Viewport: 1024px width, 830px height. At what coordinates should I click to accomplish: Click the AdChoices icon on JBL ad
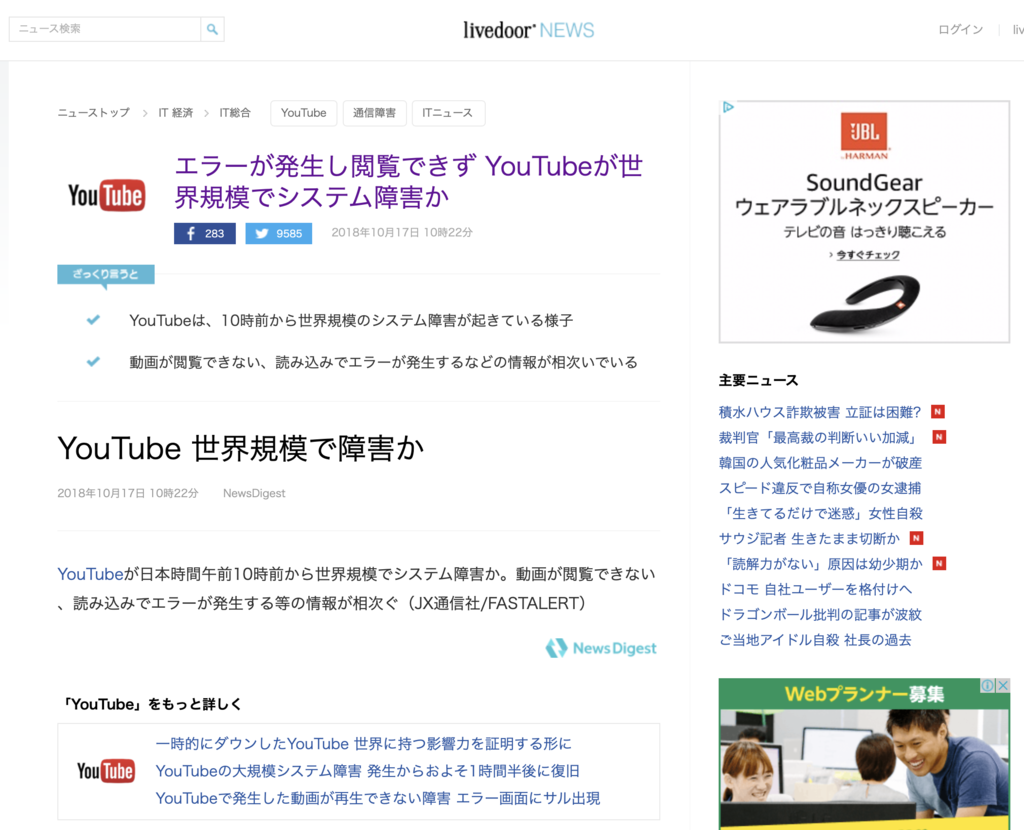point(728,107)
